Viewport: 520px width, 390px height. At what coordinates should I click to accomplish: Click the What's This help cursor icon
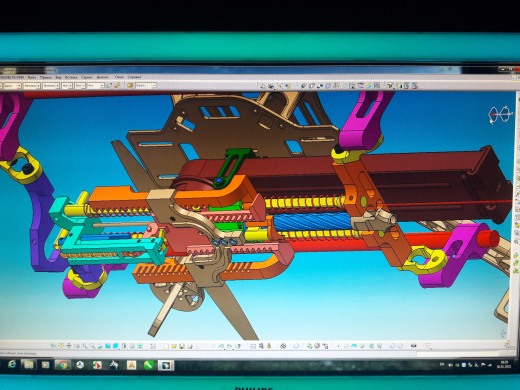click(x=238, y=346)
